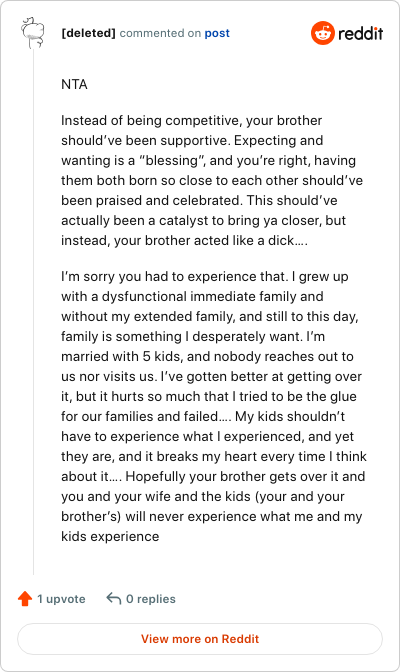Click the reply arrow icon
Screen dimensions: 400x672
click(114, 598)
